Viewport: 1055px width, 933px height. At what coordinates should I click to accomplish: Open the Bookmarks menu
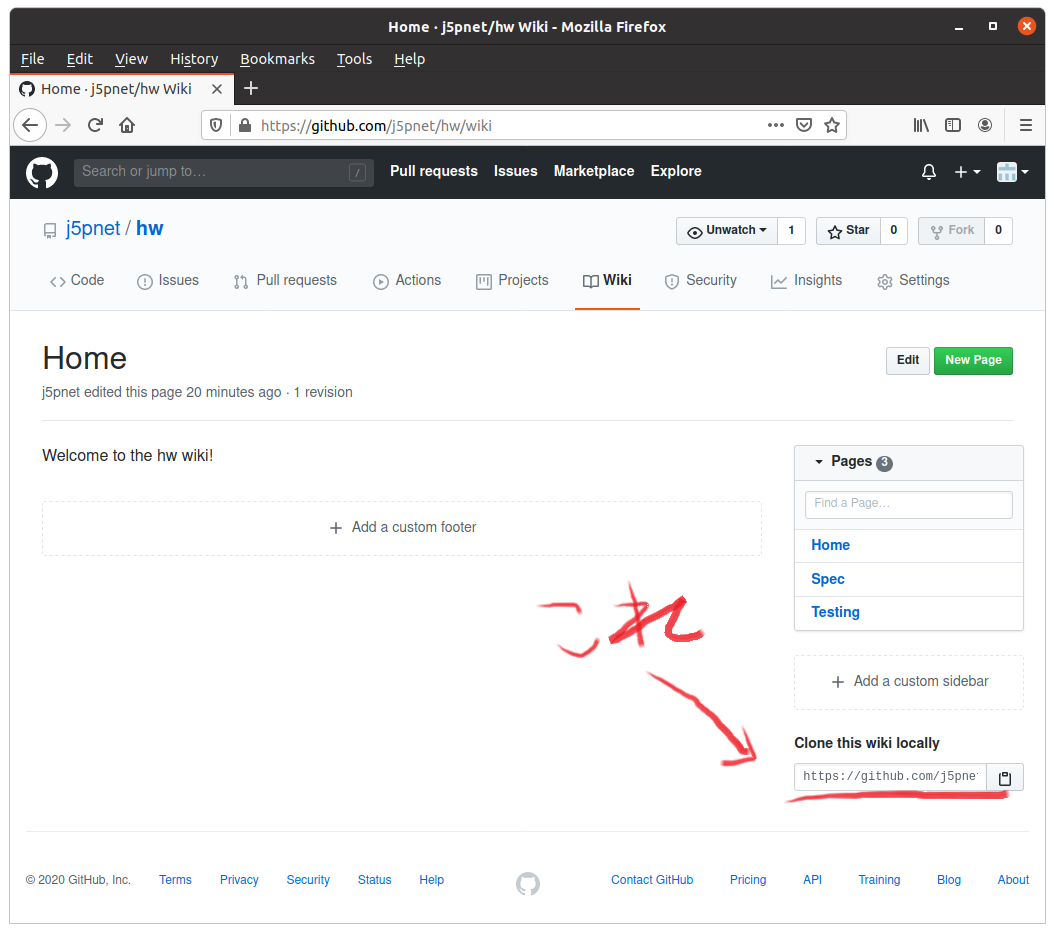[277, 59]
